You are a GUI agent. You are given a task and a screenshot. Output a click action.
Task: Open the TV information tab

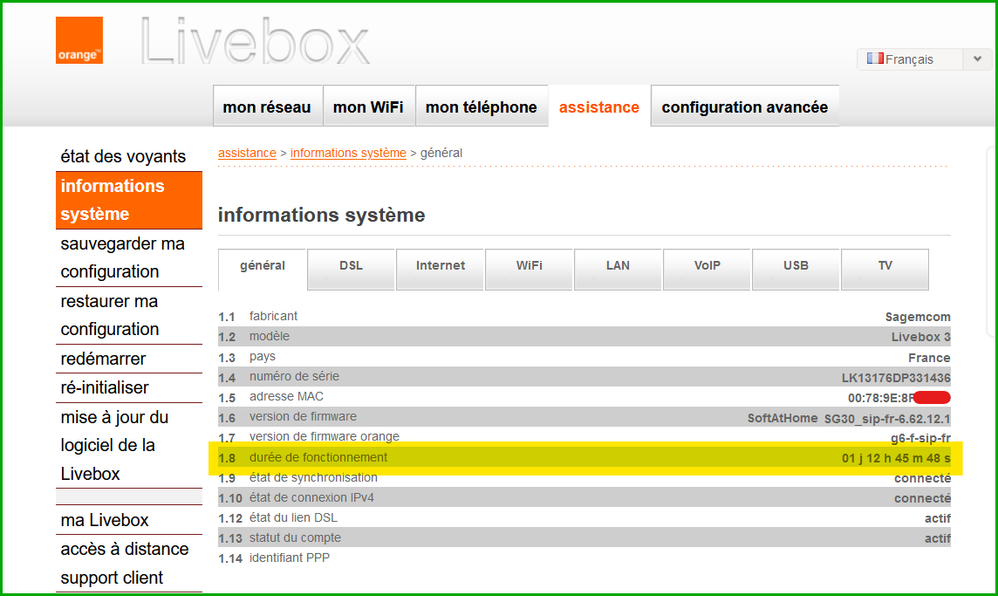884,266
